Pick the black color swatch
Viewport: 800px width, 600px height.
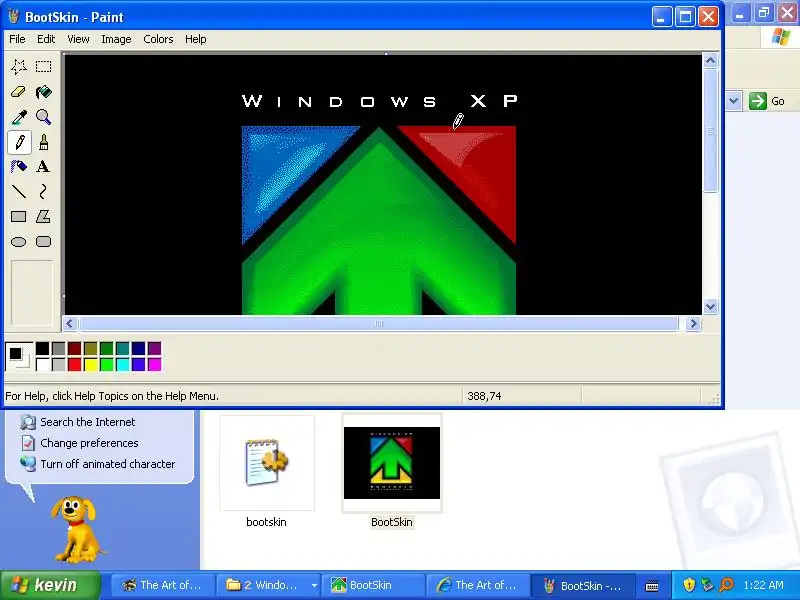point(43,348)
